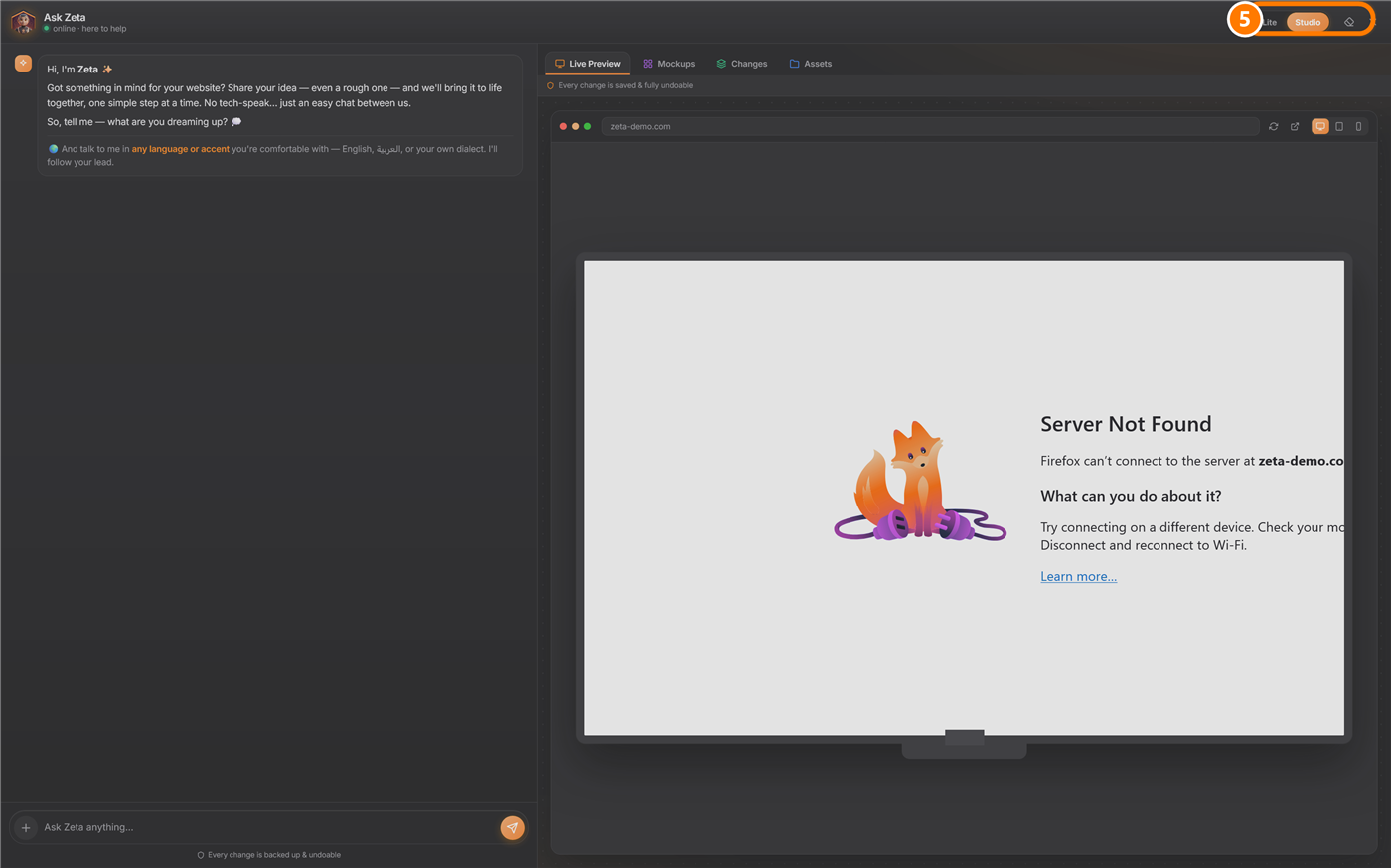Click the eraser icon to clear the chat

pos(1349,22)
